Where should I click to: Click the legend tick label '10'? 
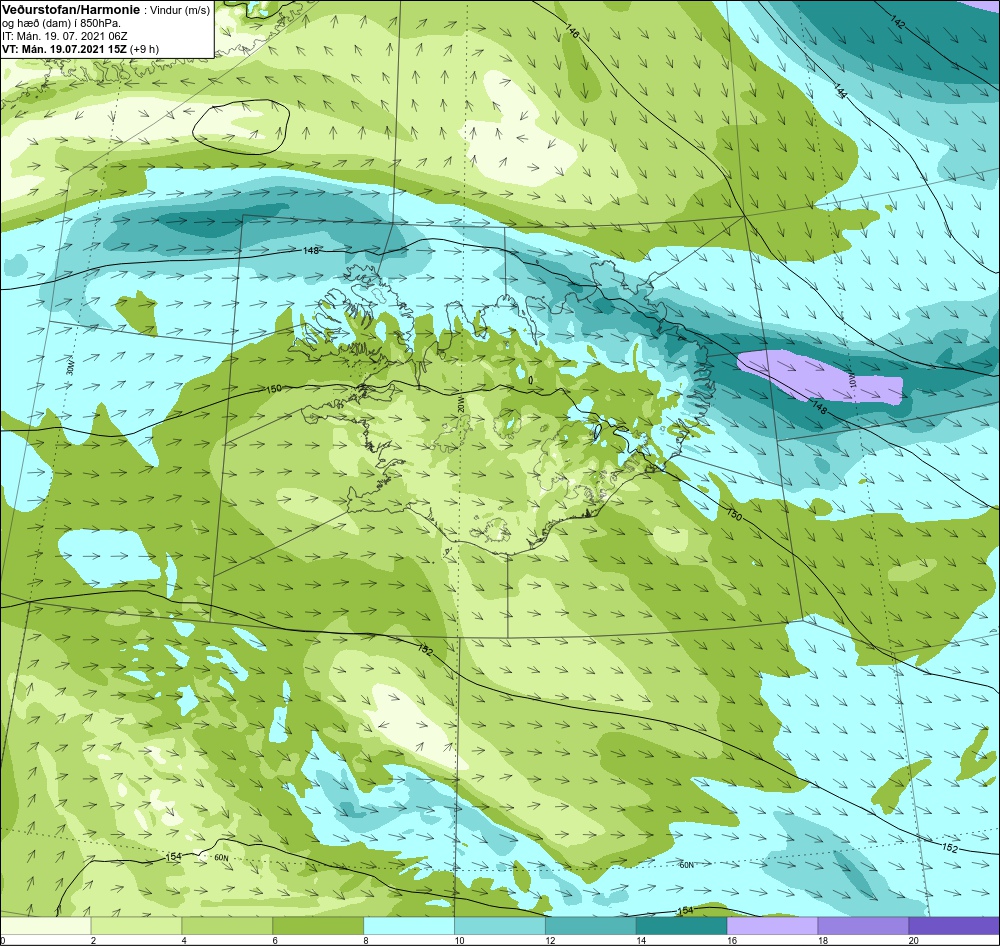pyautogui.click(x=459, y=940)
